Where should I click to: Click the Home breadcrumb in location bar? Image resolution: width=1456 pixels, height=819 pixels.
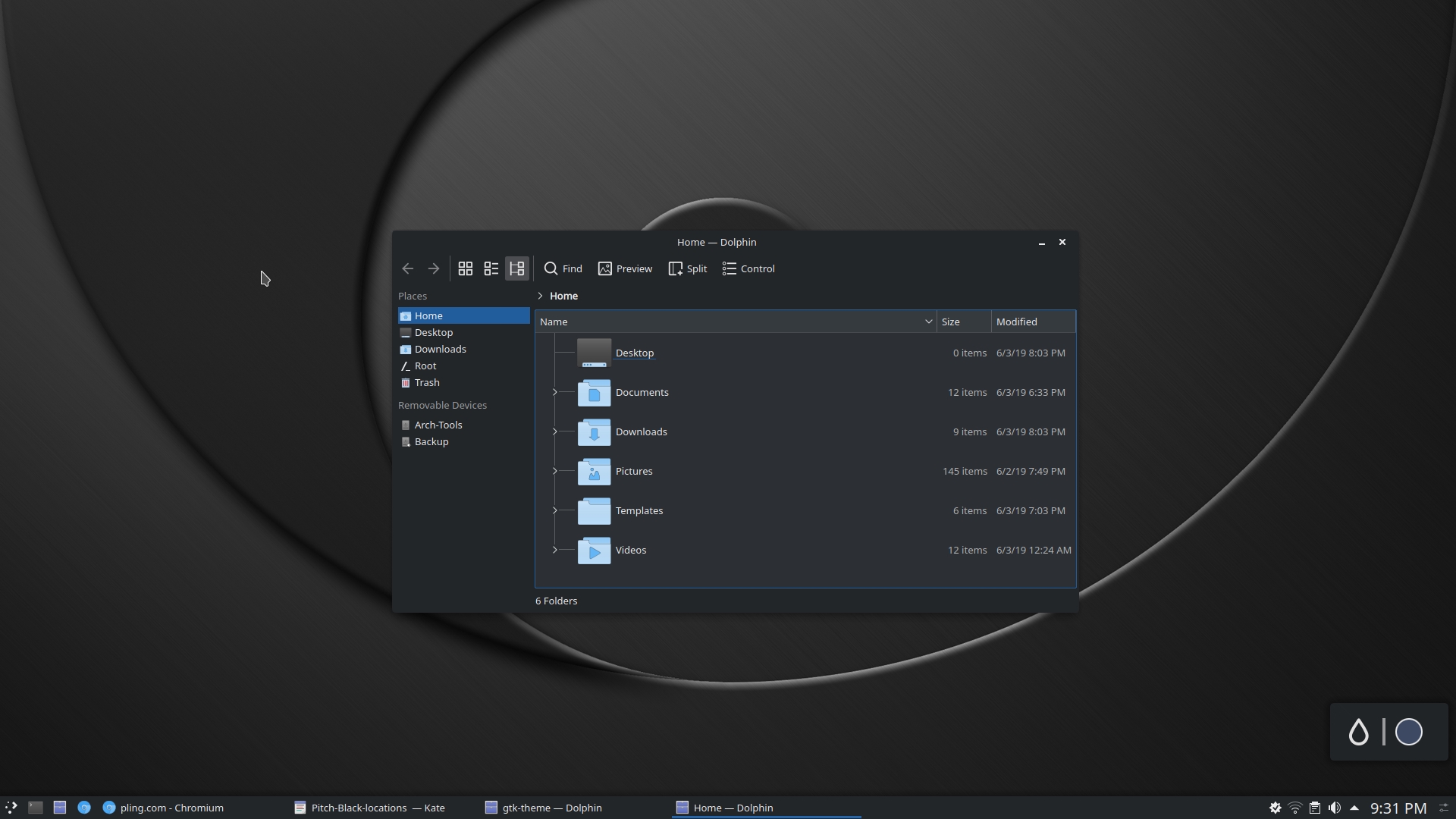pyautogui.click(x=563, y=296)
